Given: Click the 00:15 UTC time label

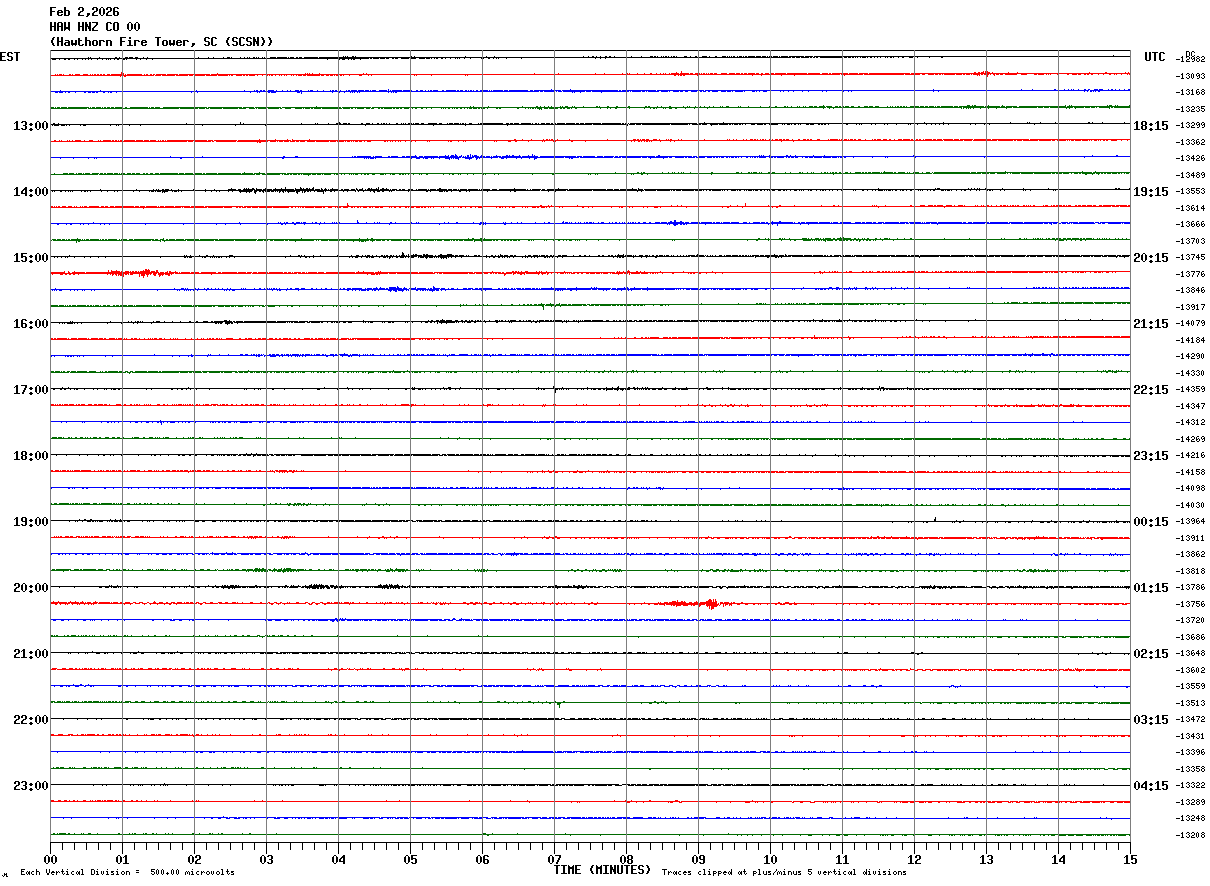Looking at the screenshot, I should (x=1150, y=521).
